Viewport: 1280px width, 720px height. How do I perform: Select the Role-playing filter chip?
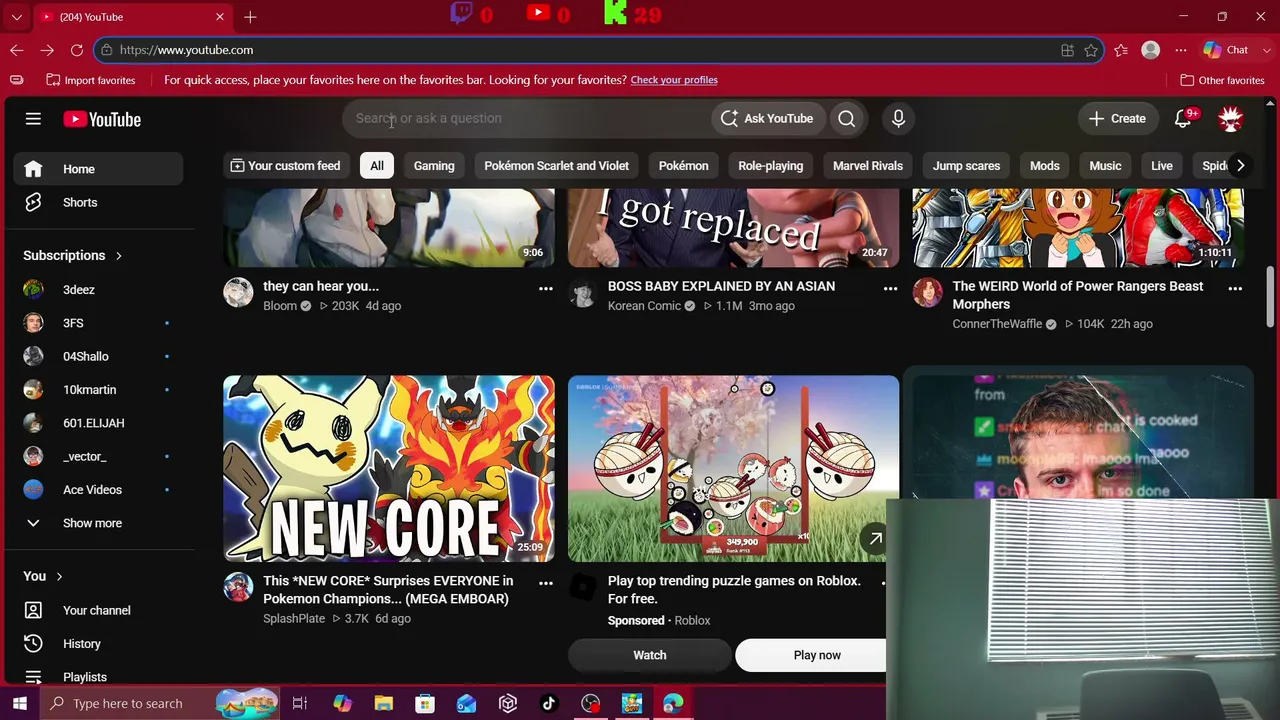click(771, 166)
